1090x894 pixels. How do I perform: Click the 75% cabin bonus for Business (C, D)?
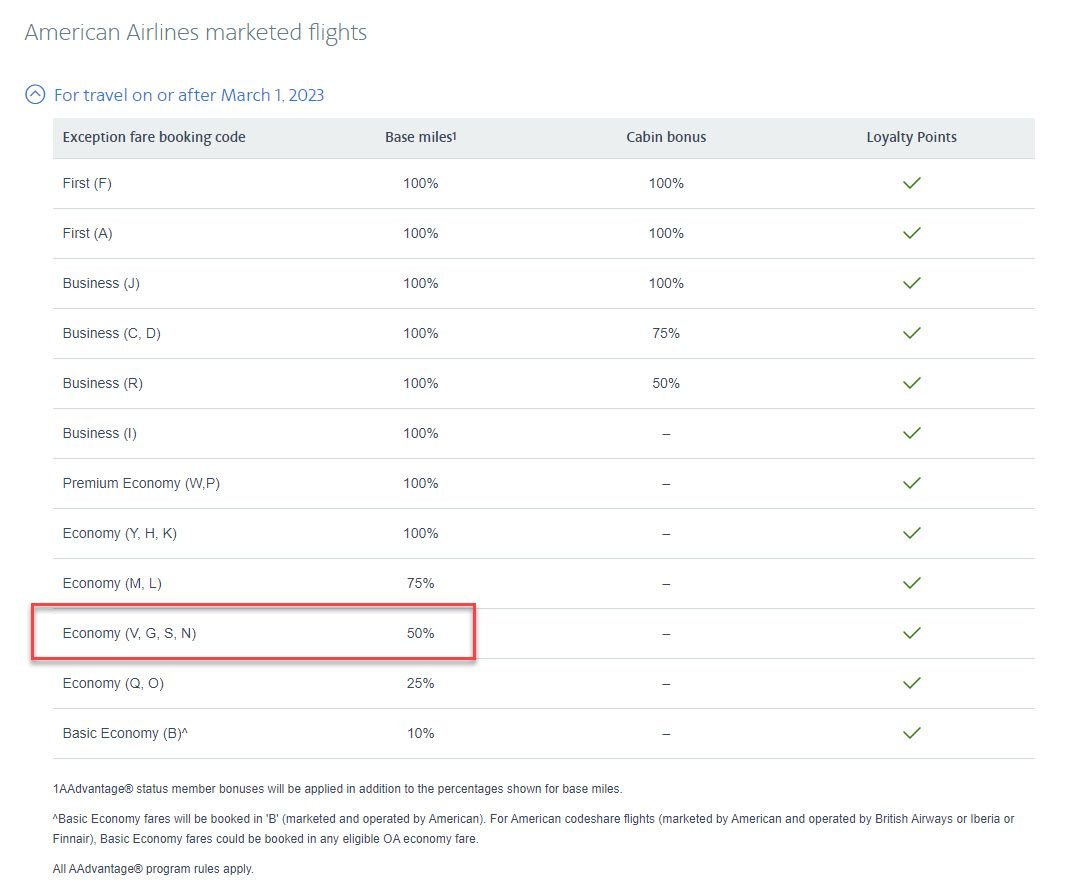(x=666, y=333)
